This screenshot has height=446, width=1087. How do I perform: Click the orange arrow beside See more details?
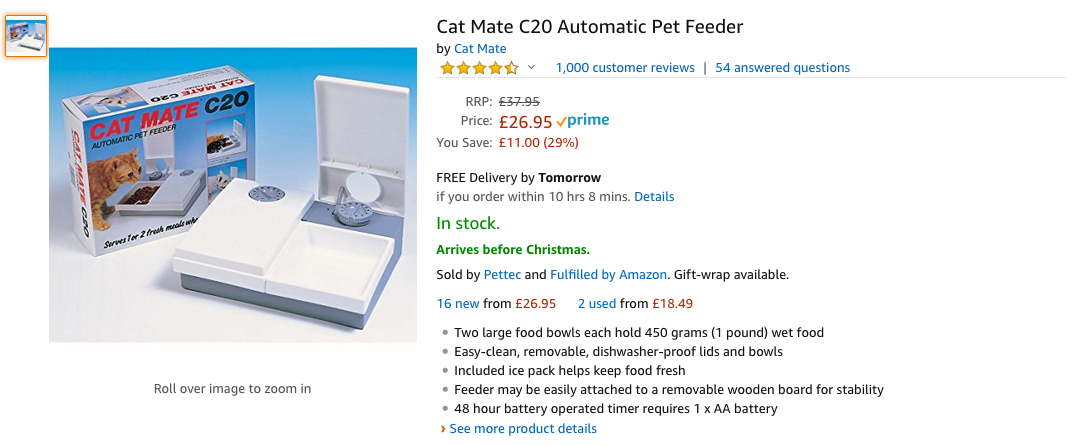click(x=443, y=429)
